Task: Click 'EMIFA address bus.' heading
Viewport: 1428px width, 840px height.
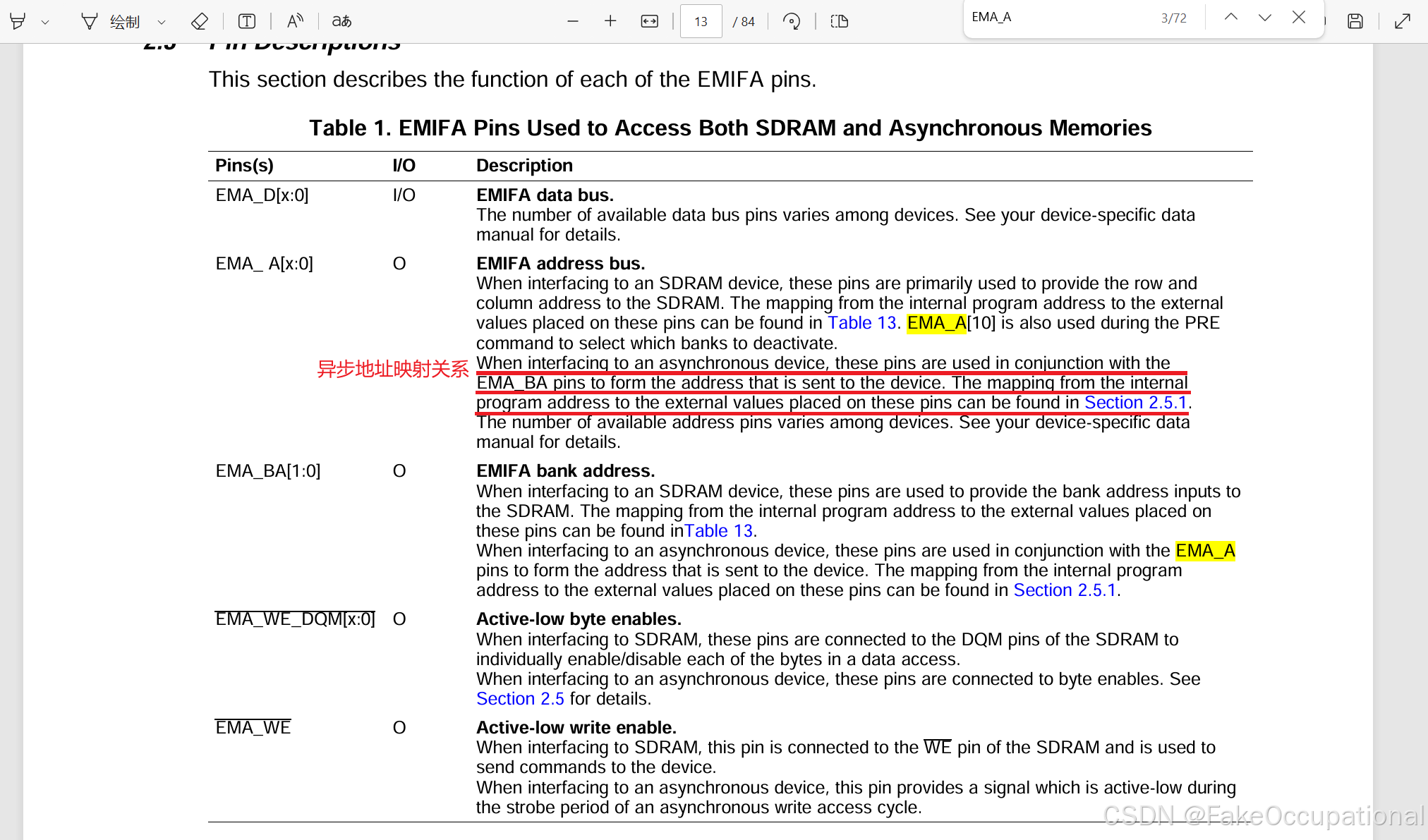Action: coord(560,264)
